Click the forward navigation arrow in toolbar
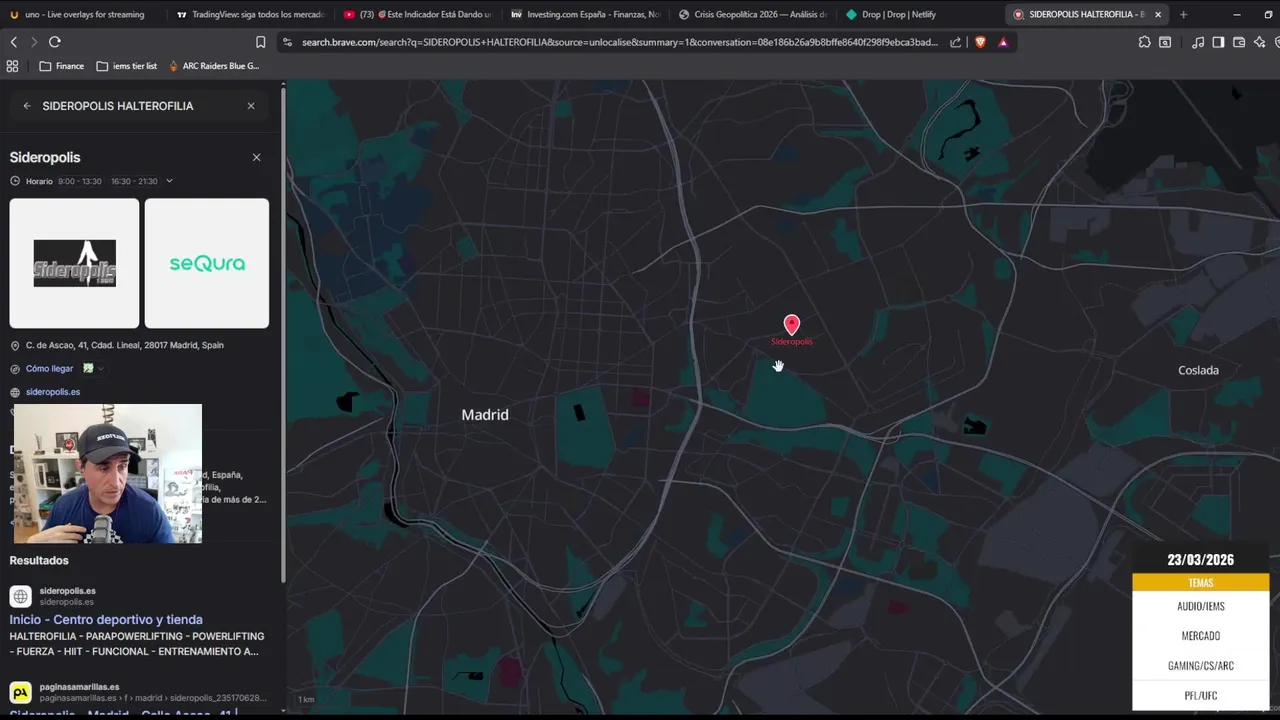The width and height of the screenshot is (1280, 720). (33, 42)
